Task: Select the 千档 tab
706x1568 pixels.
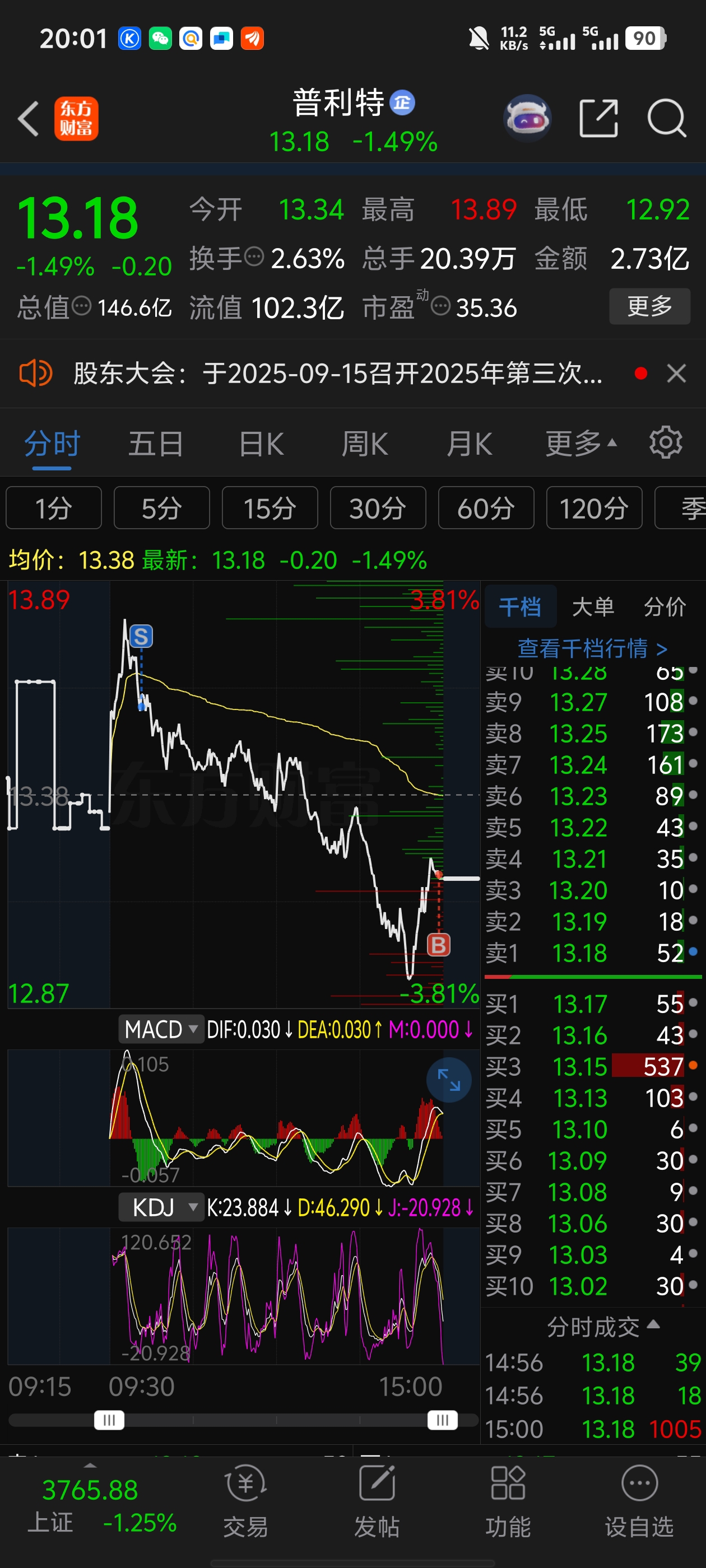Action: click(x=520, y=606)
